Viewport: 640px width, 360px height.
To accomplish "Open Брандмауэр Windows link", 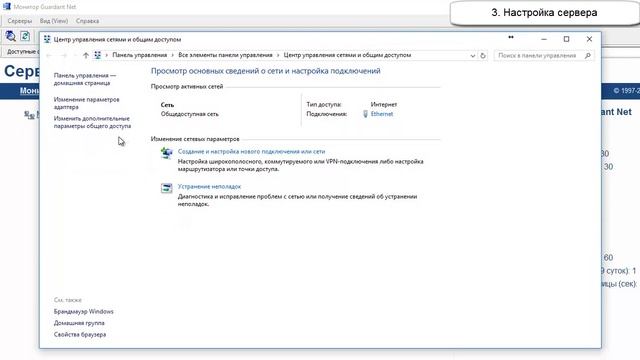I will 84,311.
